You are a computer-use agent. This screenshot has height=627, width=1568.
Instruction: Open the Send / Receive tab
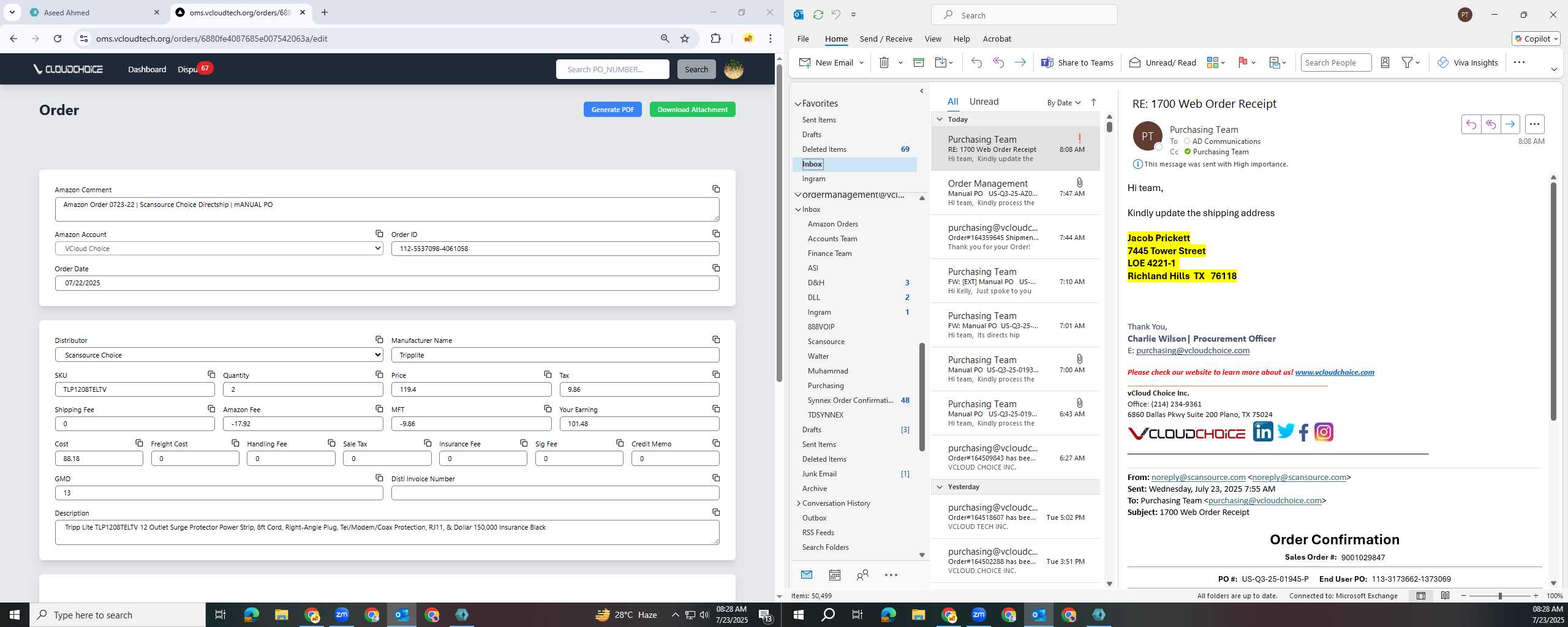coord(886,39)
